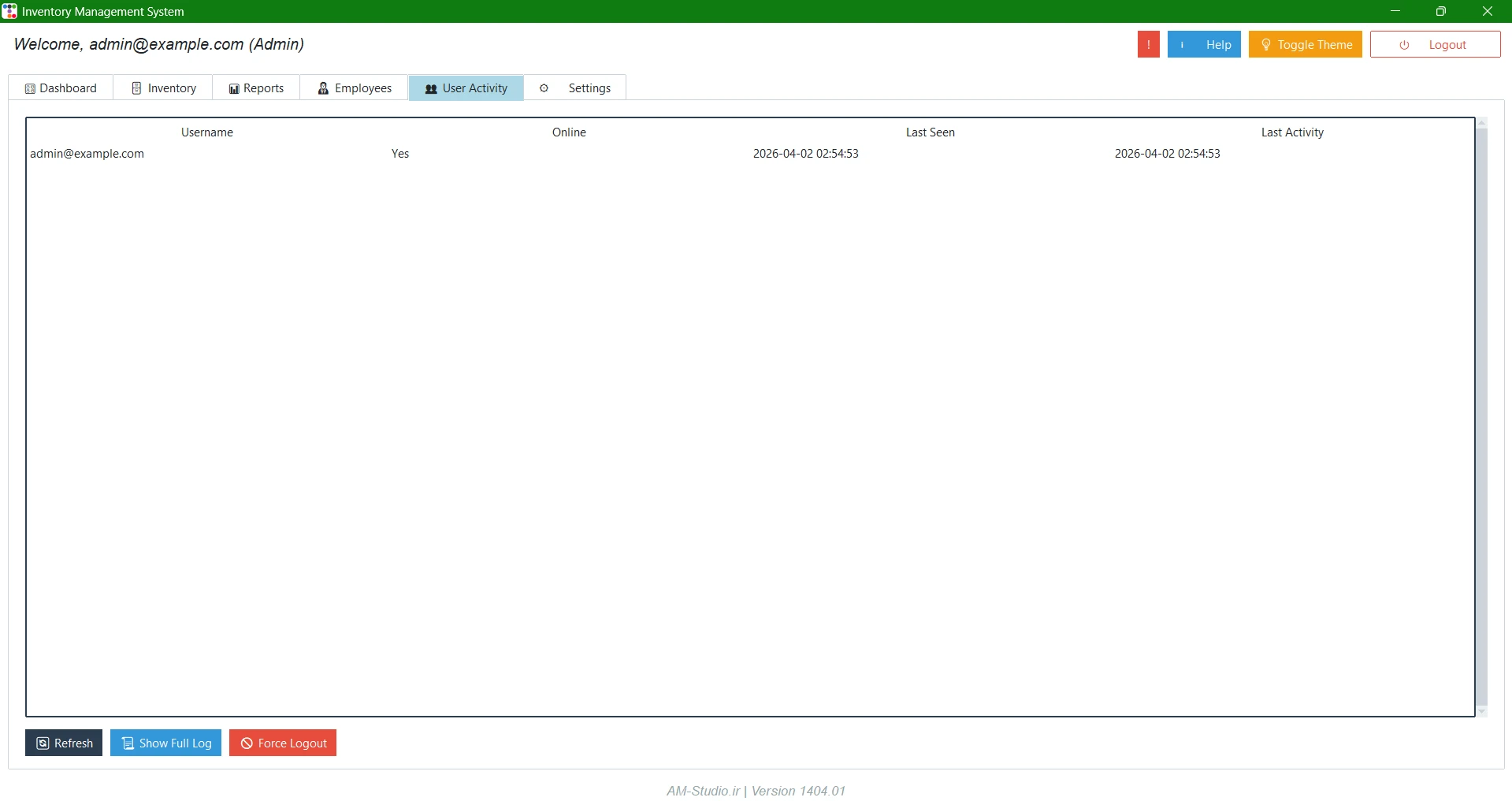Viewport: 1512px width, 801px height.
Task: Switch to the Inventory tab
Action: (x=163, y=88)
